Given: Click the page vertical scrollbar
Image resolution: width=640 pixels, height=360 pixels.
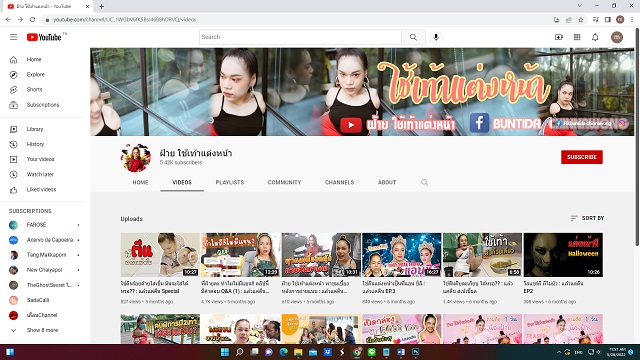Looking at the screenshot, I should click(637, 137).
